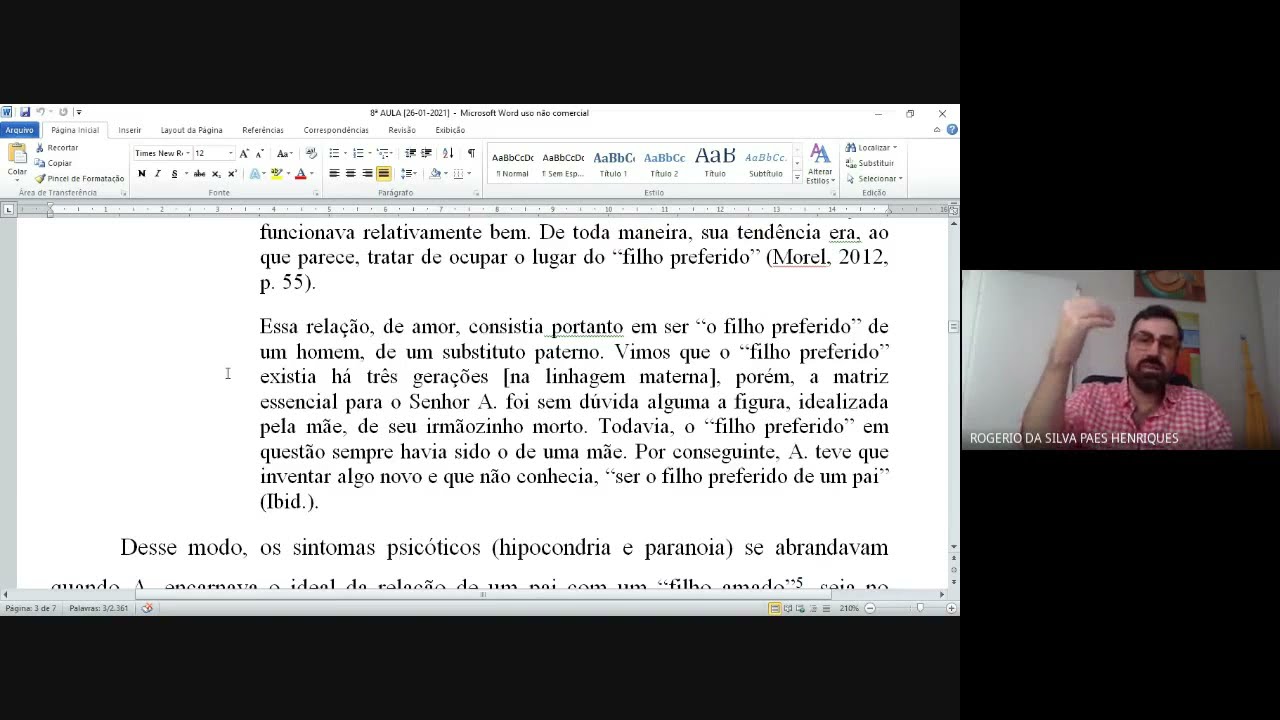Click the clear formatting icon
The height and width of the screenshot is (720, 1280).
(311, 153)
